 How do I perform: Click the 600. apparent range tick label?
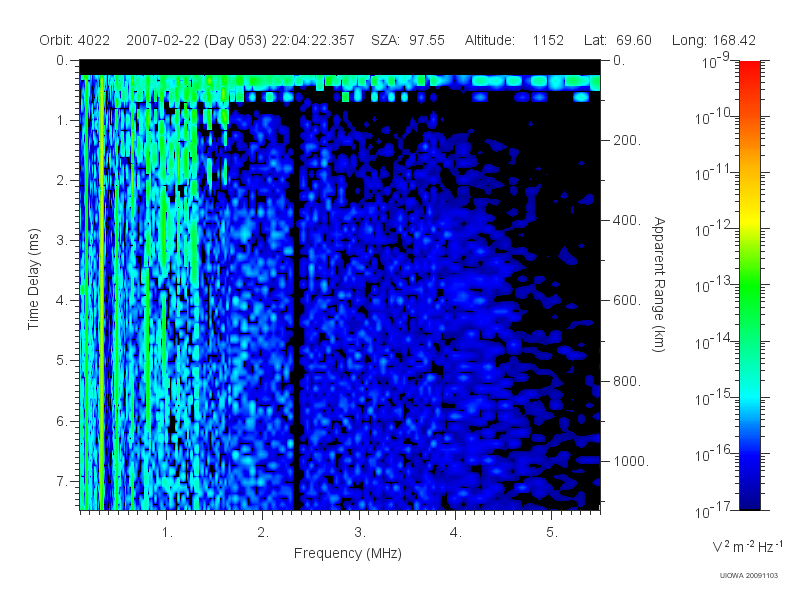click(627, 301)
